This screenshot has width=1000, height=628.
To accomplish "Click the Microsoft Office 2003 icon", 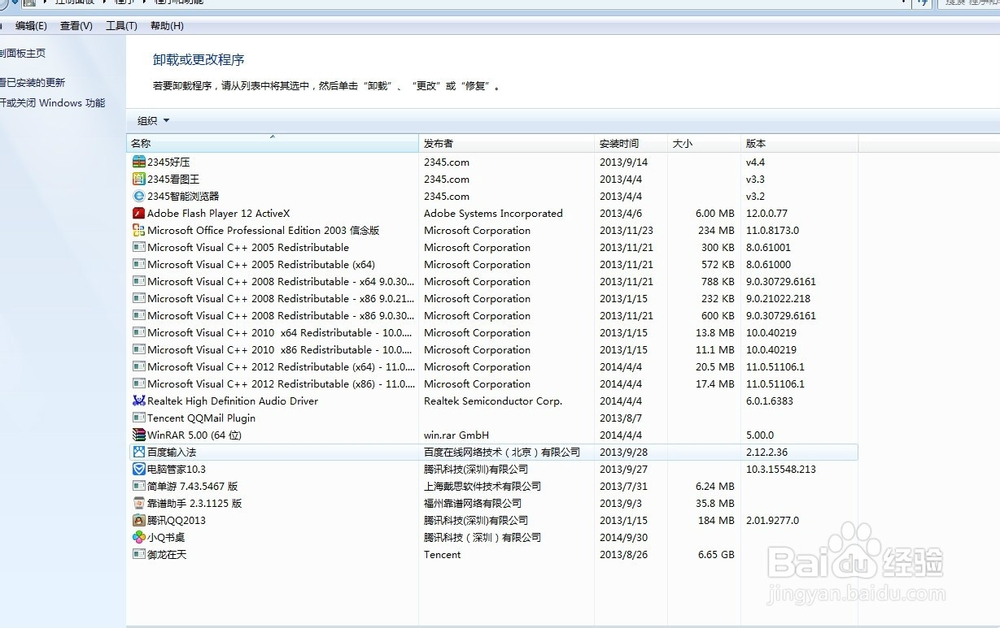I will [138, 230].
